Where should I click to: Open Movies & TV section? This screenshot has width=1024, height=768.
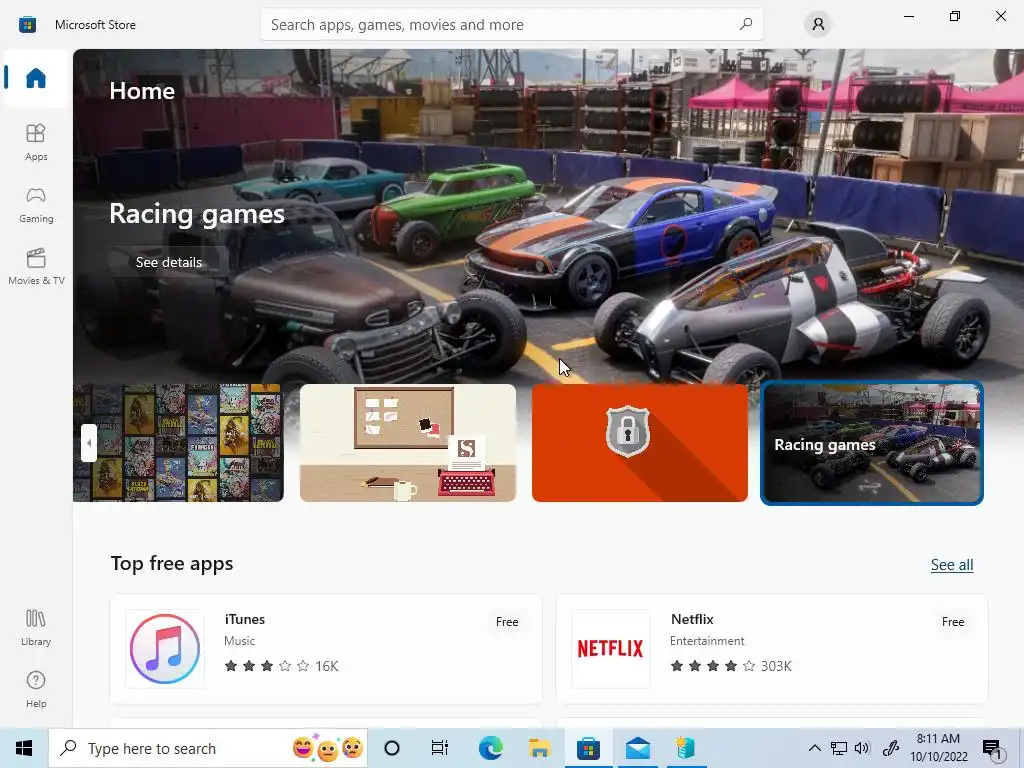(x=36, y=266)
